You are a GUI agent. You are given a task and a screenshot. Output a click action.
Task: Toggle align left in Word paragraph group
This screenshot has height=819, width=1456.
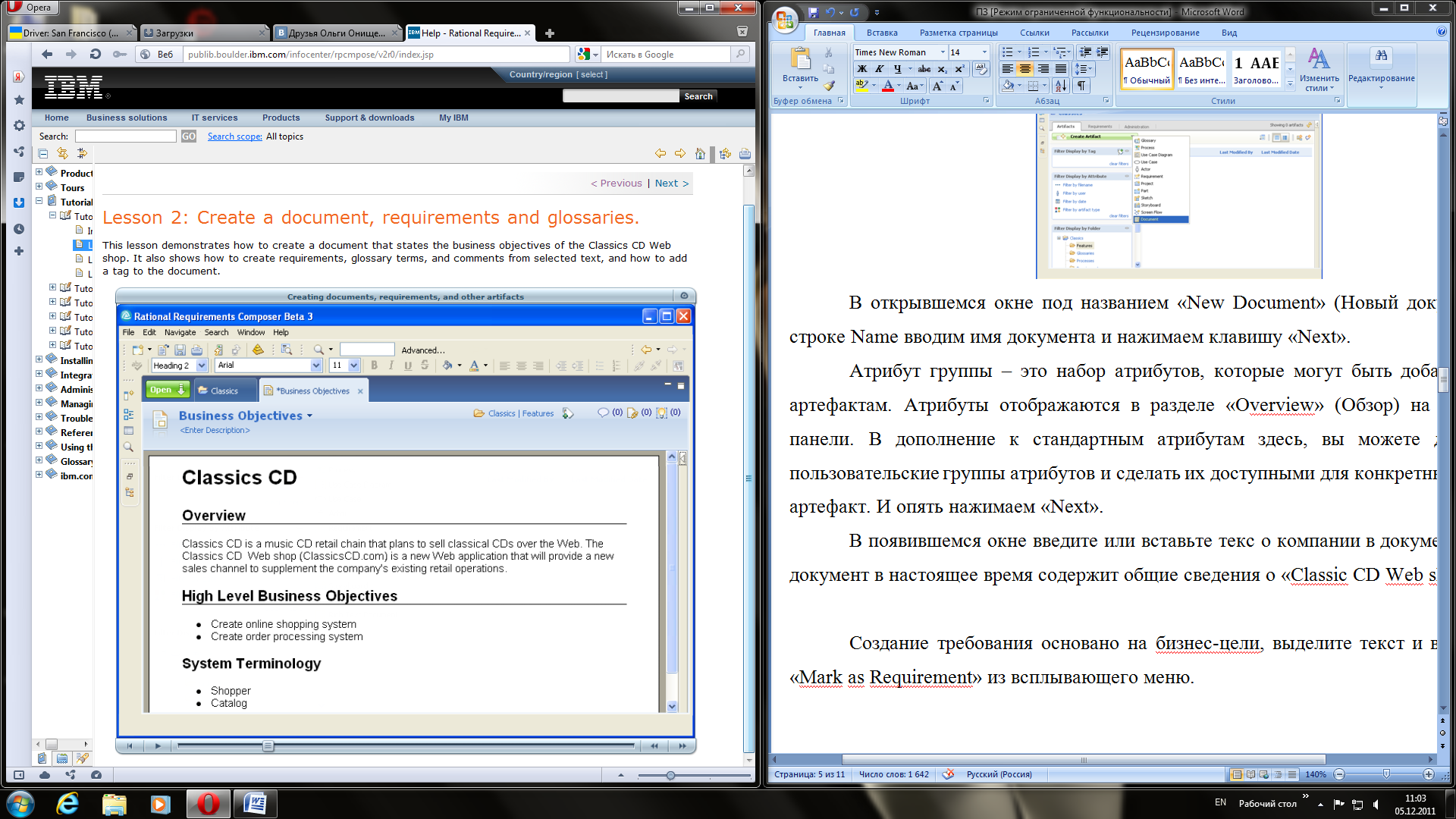(1007, 69)
